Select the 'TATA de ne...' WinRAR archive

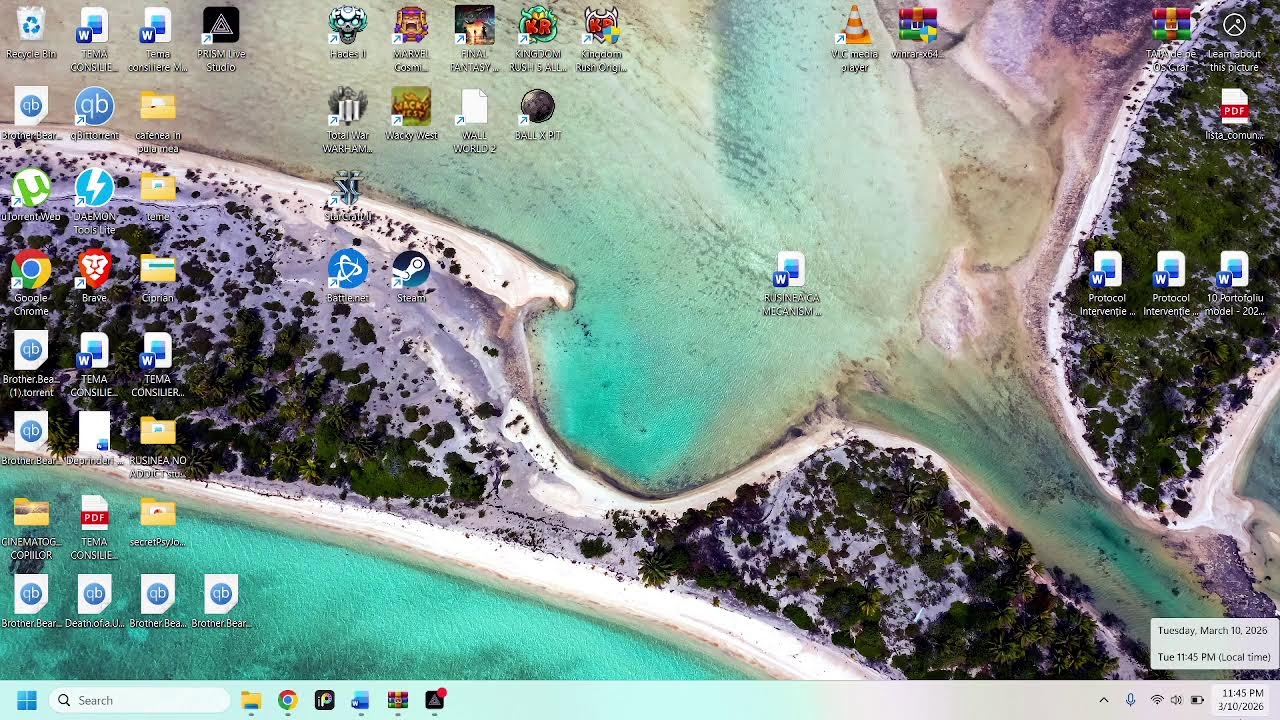(x=1172, y=39)
